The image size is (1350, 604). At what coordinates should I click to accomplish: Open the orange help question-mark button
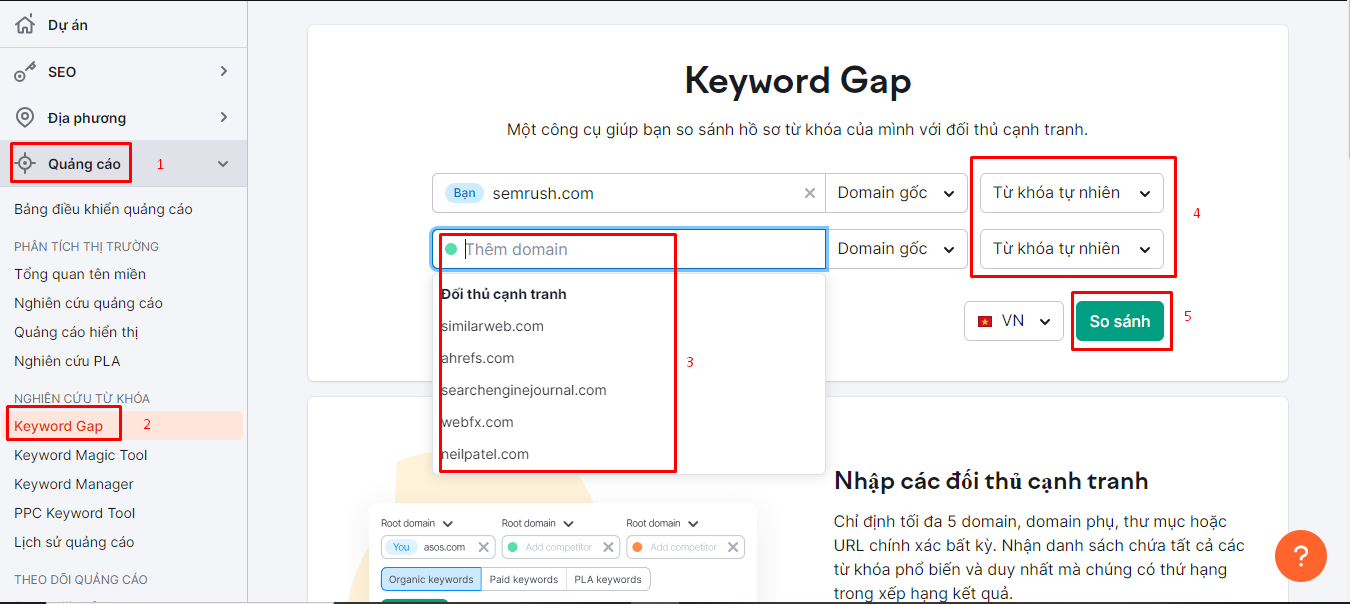(1301, 556)
